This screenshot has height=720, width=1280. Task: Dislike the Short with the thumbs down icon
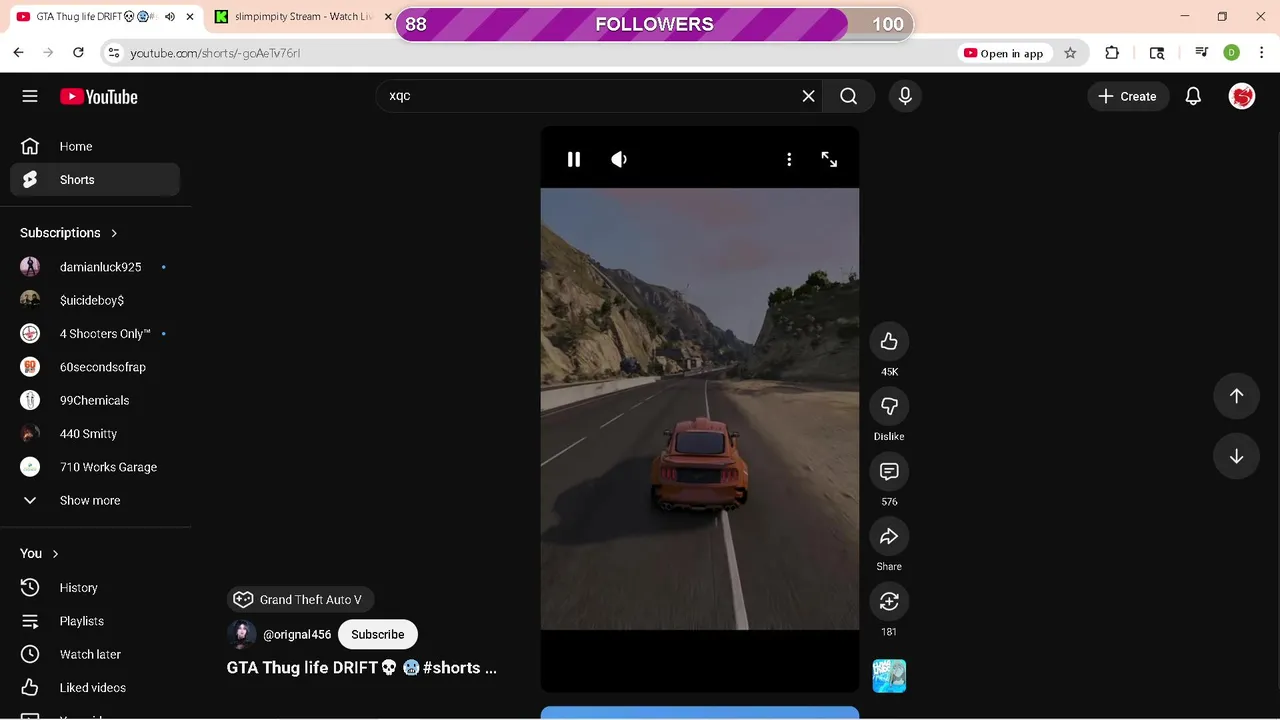(x=889, y=407)
